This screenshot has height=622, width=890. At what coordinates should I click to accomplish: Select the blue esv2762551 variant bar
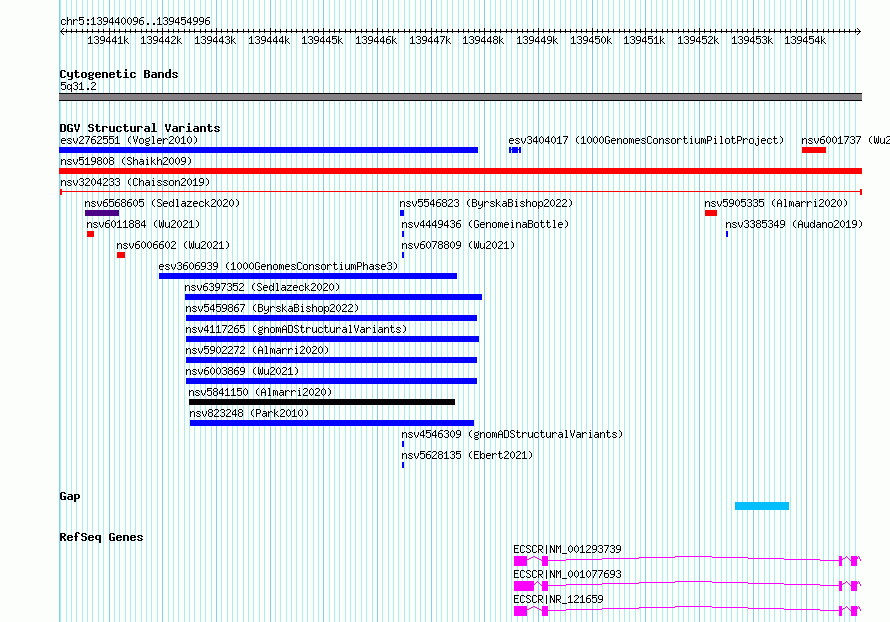[268, 150]
